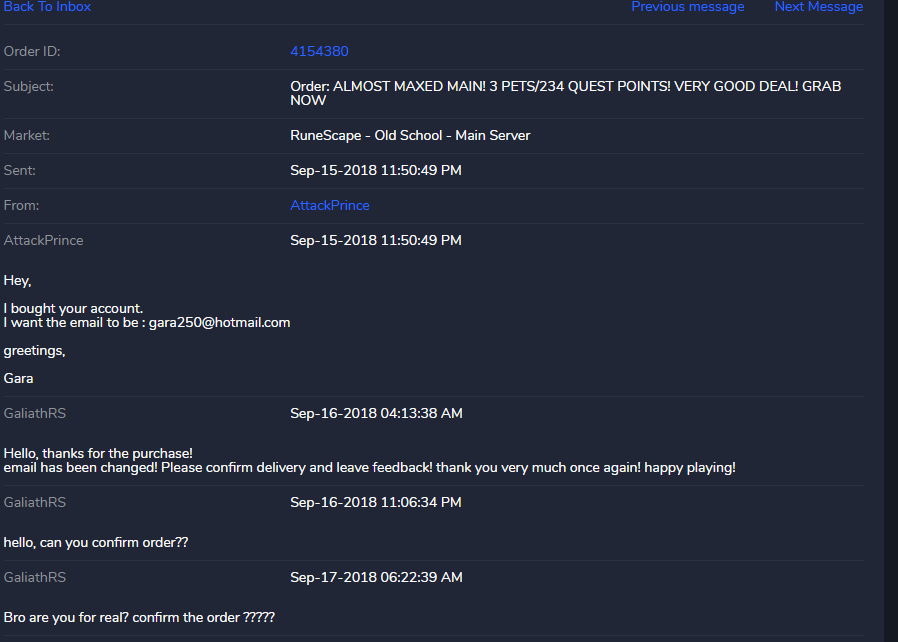Click the Sep-16-2018 11:06:34 PM timestamp
898x642 pixels.
coord(375,502)
